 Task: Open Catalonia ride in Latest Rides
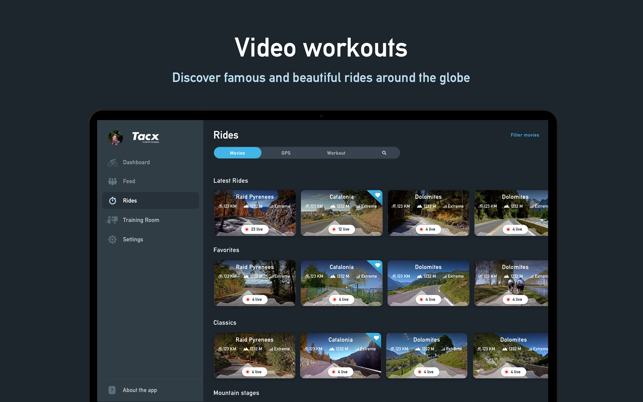coord(342,213)
